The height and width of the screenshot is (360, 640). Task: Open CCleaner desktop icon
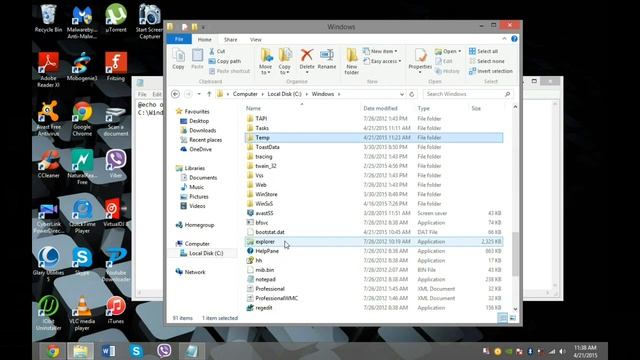pyautogui.click(x=49, y=164)
